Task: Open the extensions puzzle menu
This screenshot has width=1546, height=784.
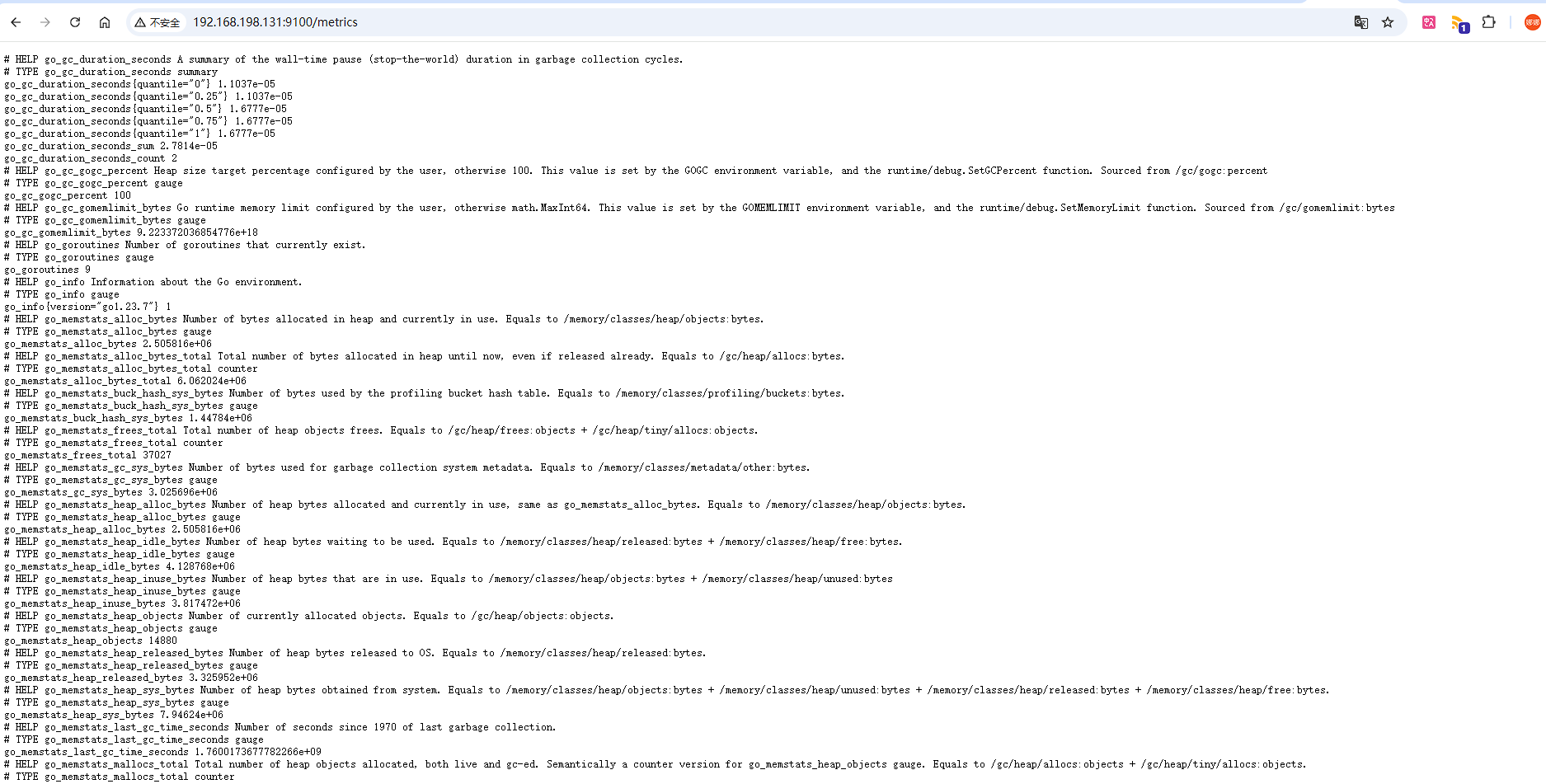Action: click(x=1488, y=22)
